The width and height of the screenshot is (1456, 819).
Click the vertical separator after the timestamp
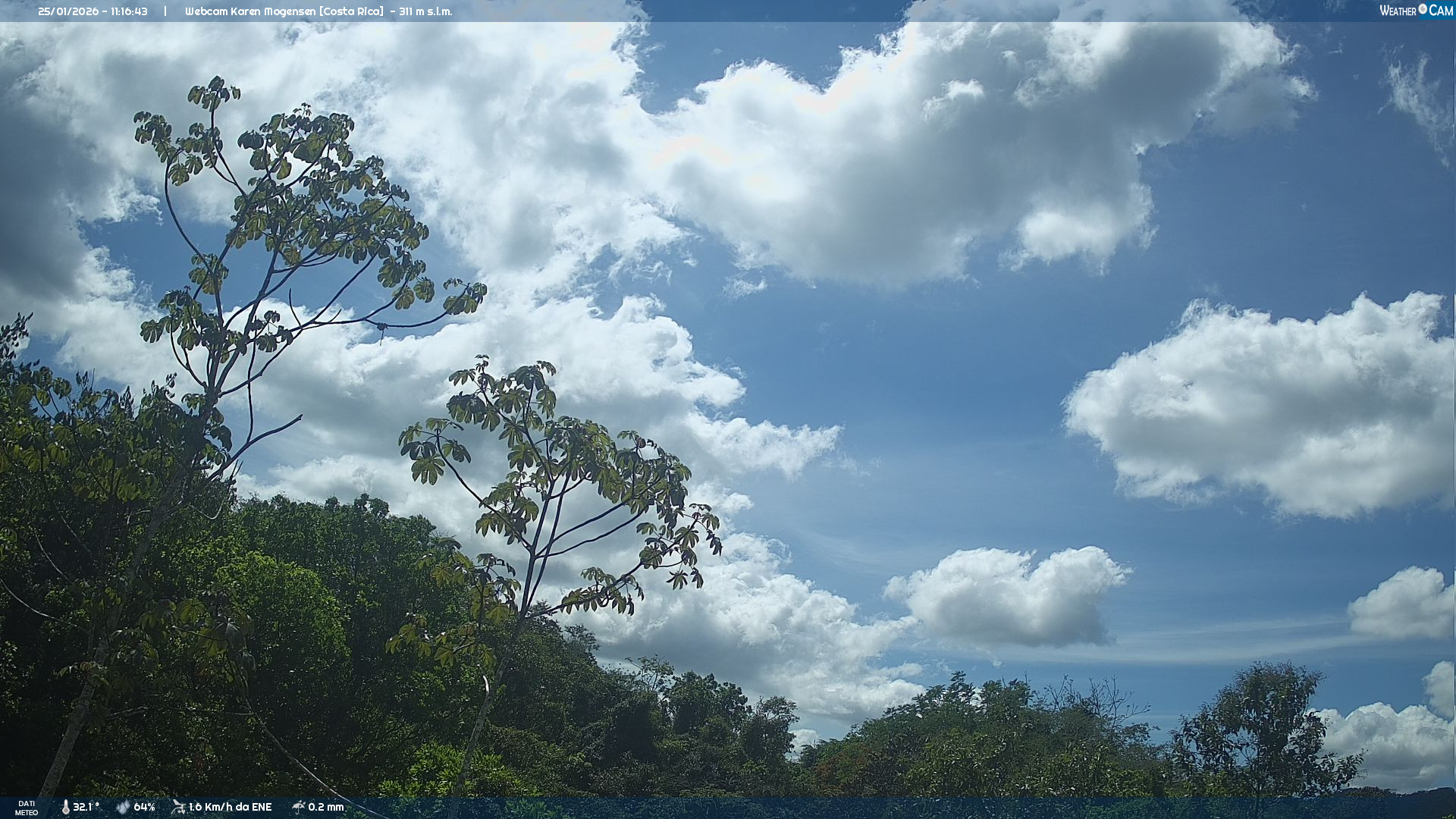(165, 11)
